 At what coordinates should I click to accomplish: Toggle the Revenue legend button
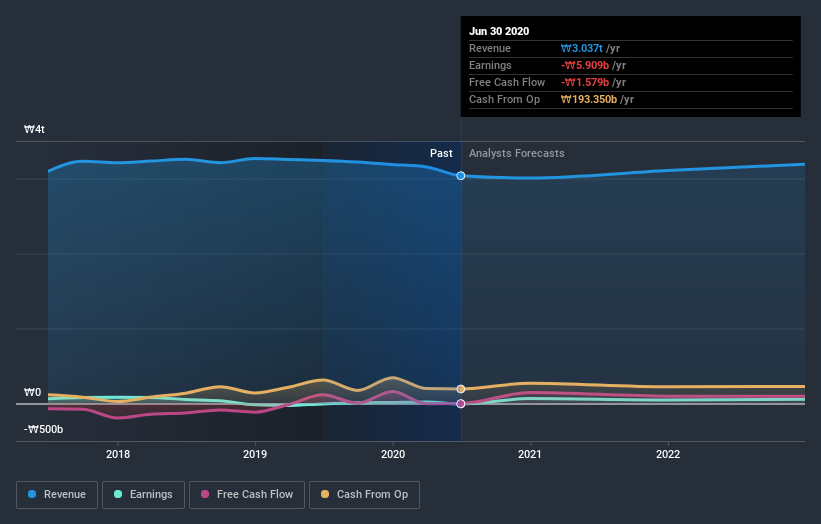click(57, 494)
